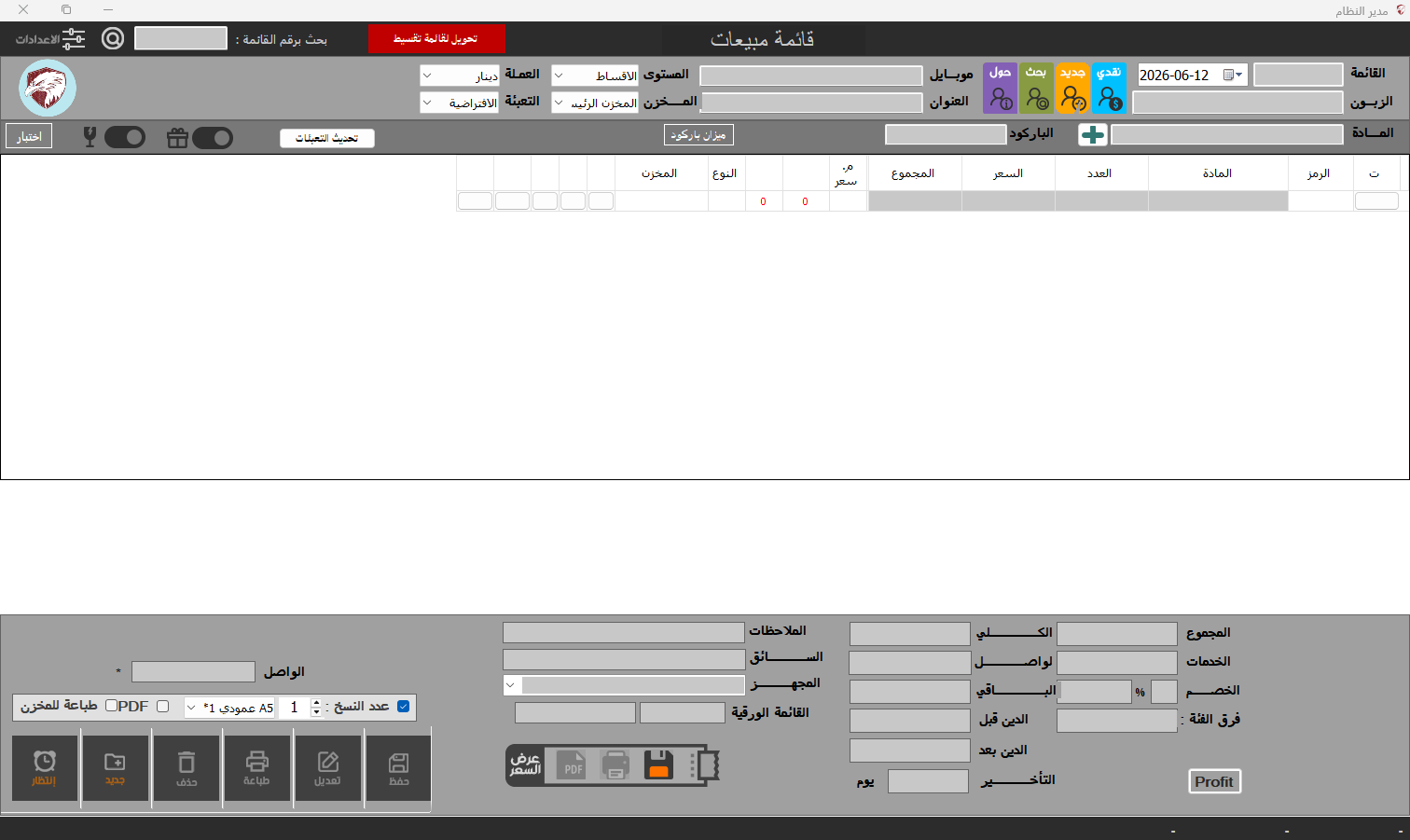Image resolution: width=1410 pixels, height=840 pixels.
Task: Select the blue نقدي cash customer icon
Action: (x=1109, y=89)
